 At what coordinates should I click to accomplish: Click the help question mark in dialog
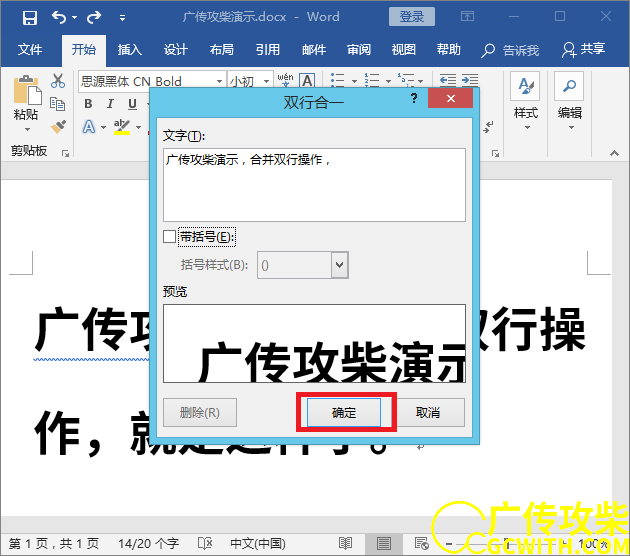(x=414, y=98)
